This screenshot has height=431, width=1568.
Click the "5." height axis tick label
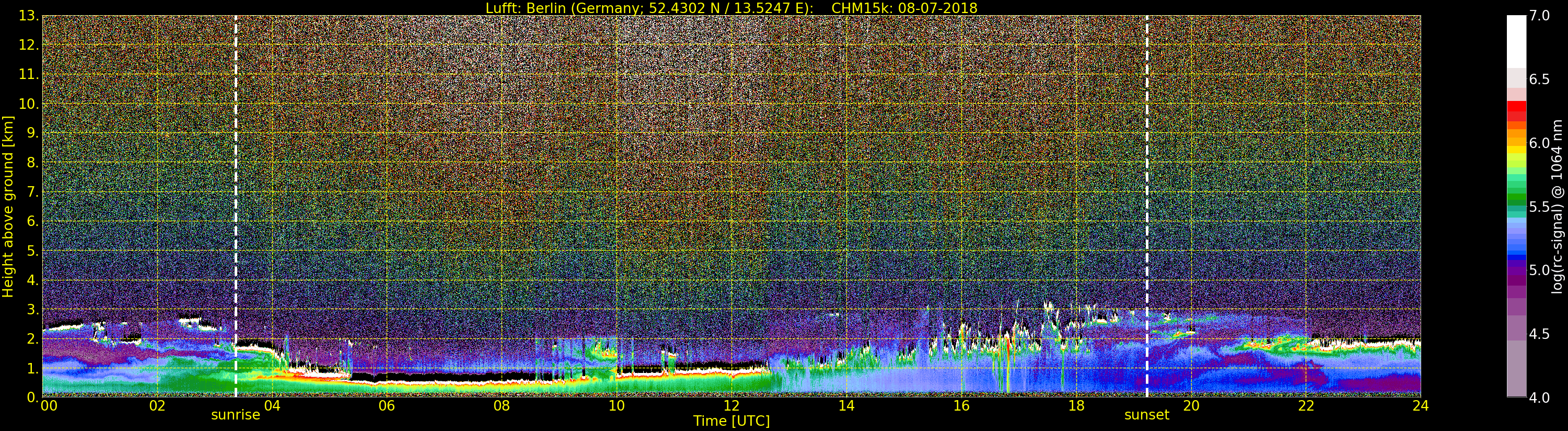[32, 251]
